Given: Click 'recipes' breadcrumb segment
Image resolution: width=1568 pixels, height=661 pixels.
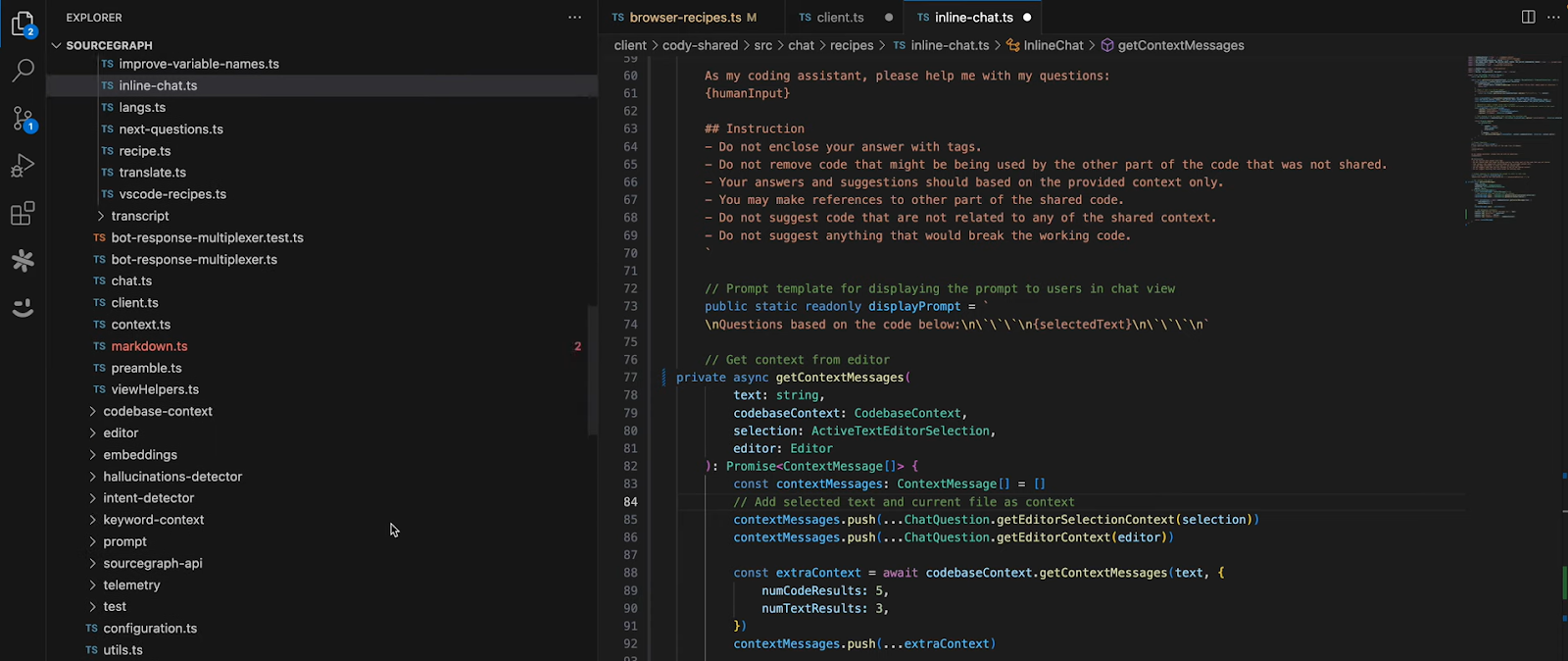Looking at the screenshot, I should pos(852,45).
